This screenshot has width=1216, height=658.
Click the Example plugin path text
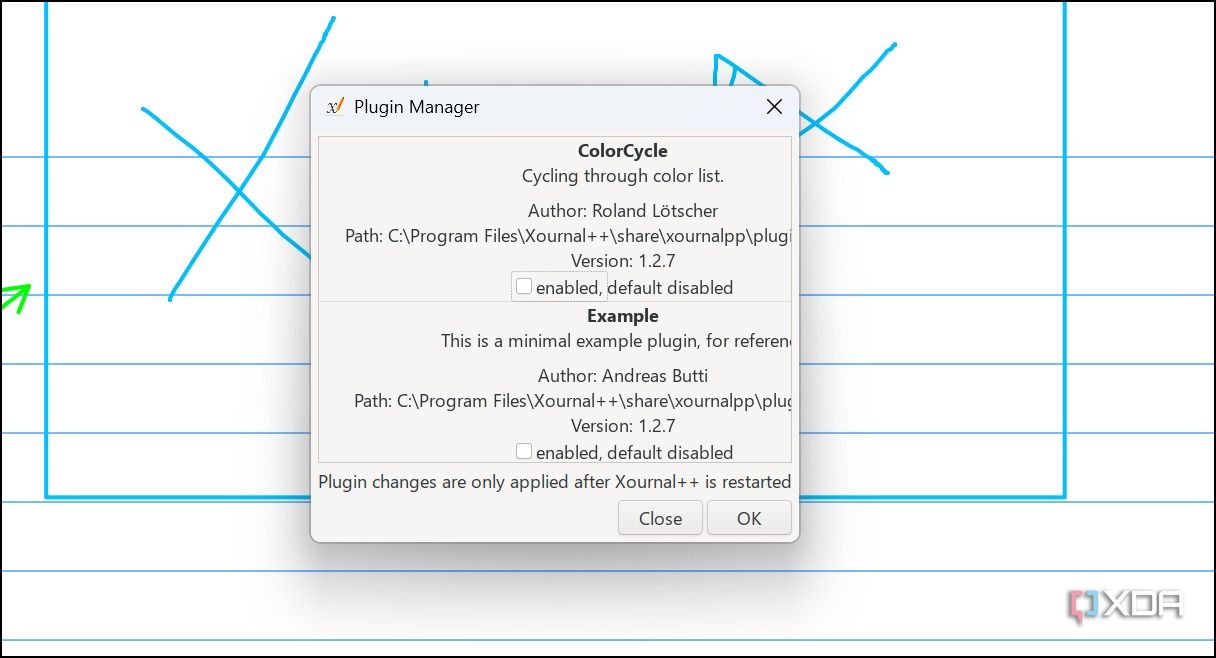[x=573, y=401]
